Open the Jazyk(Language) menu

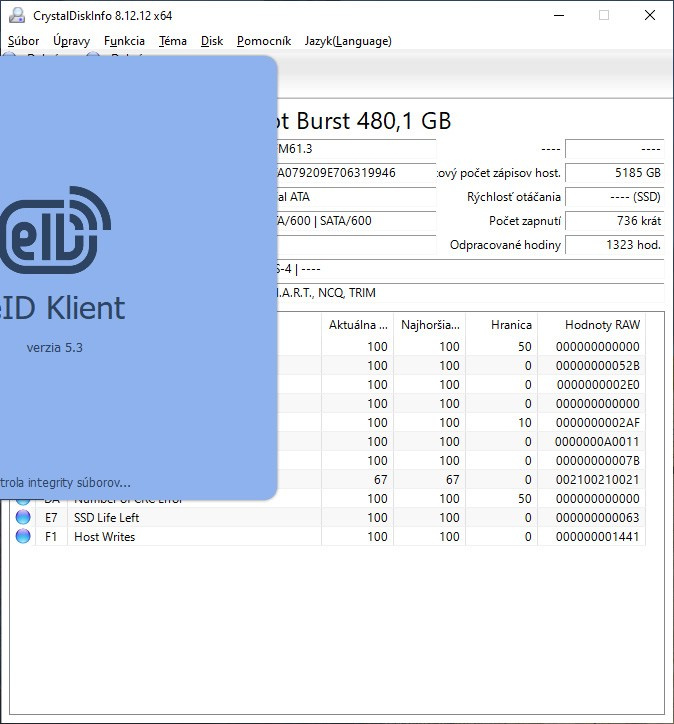pos(348,41)
